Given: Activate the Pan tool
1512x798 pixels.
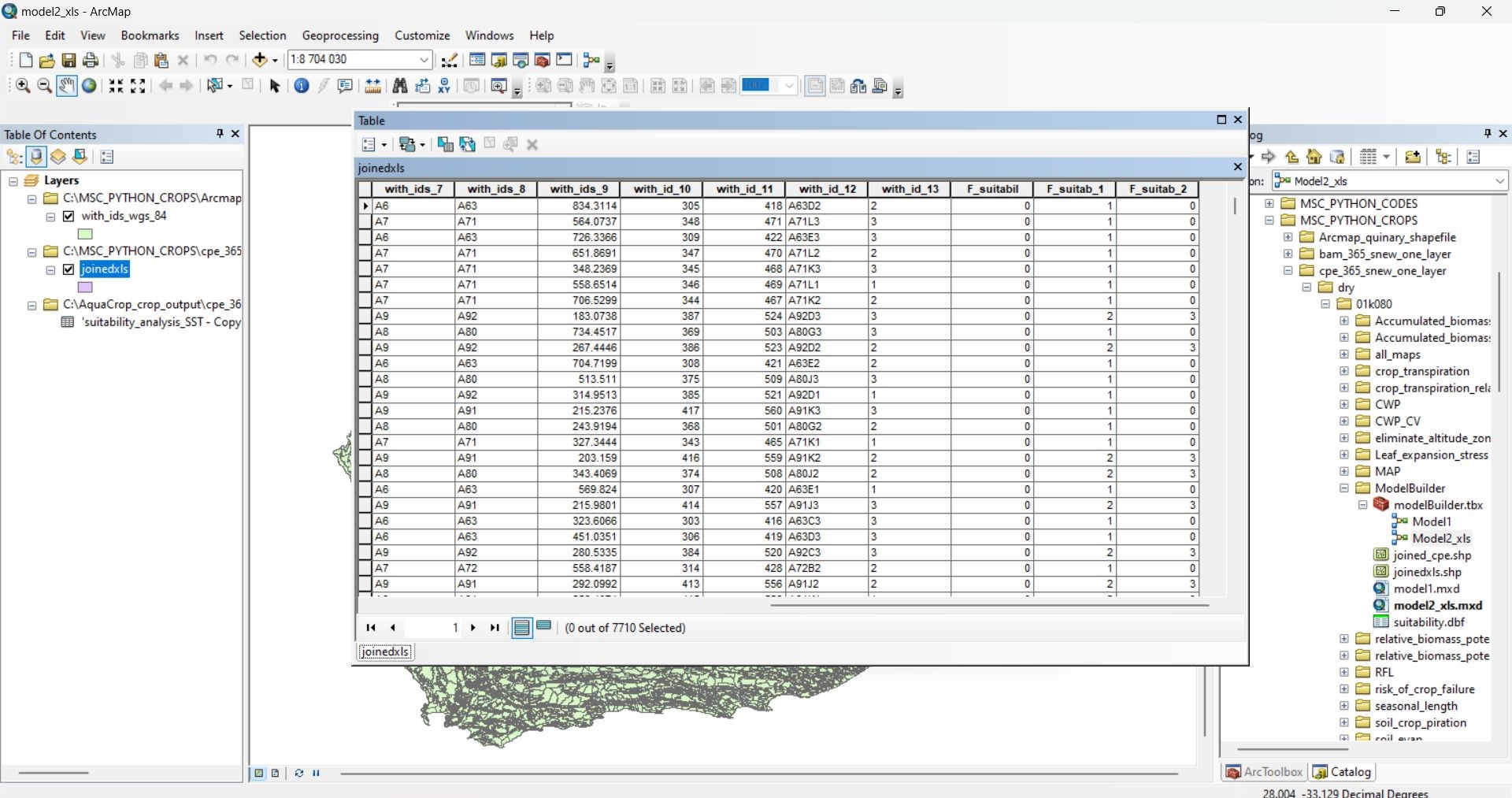Looking at the screenshot, I should click(x=66, y=86).
